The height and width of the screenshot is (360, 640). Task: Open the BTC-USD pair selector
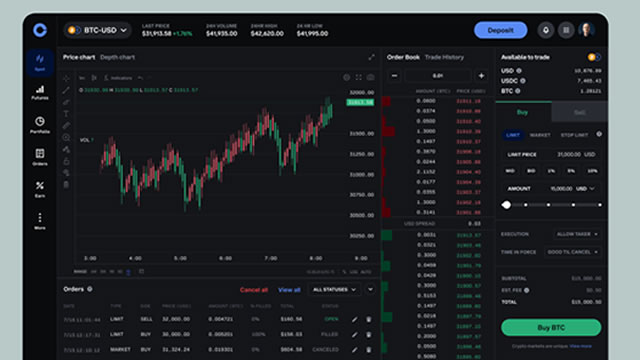pos(98,30)
